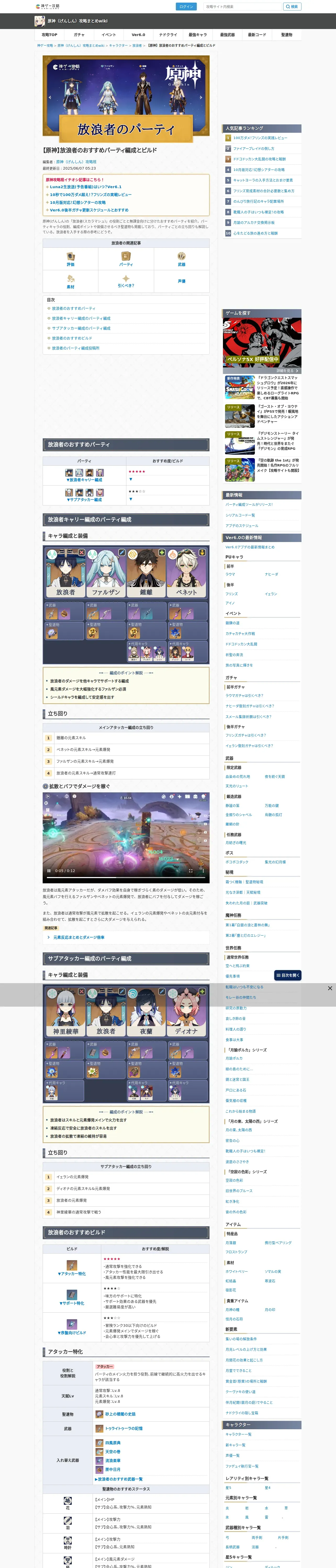
Task: Open the 聖遺物 nav tab
Action: [287, 35]
